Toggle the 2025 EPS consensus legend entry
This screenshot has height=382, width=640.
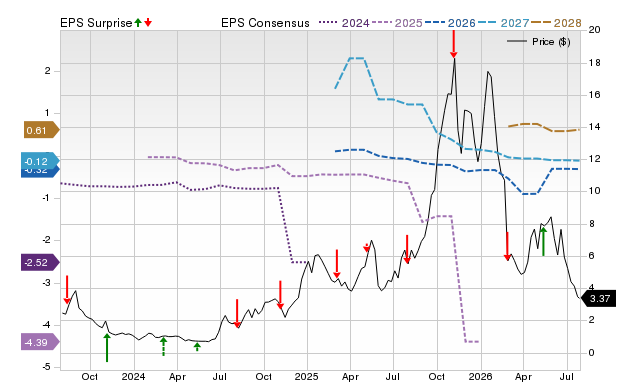coord(397,23)
